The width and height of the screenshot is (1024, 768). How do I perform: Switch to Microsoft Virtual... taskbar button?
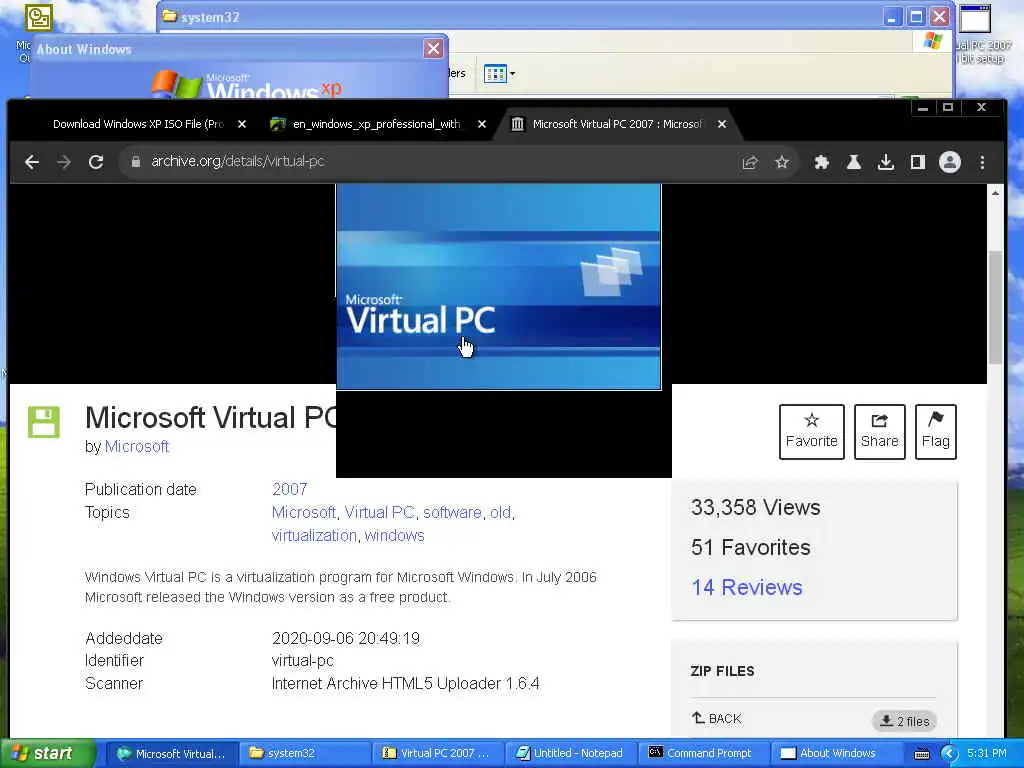[x=171, y=754]
